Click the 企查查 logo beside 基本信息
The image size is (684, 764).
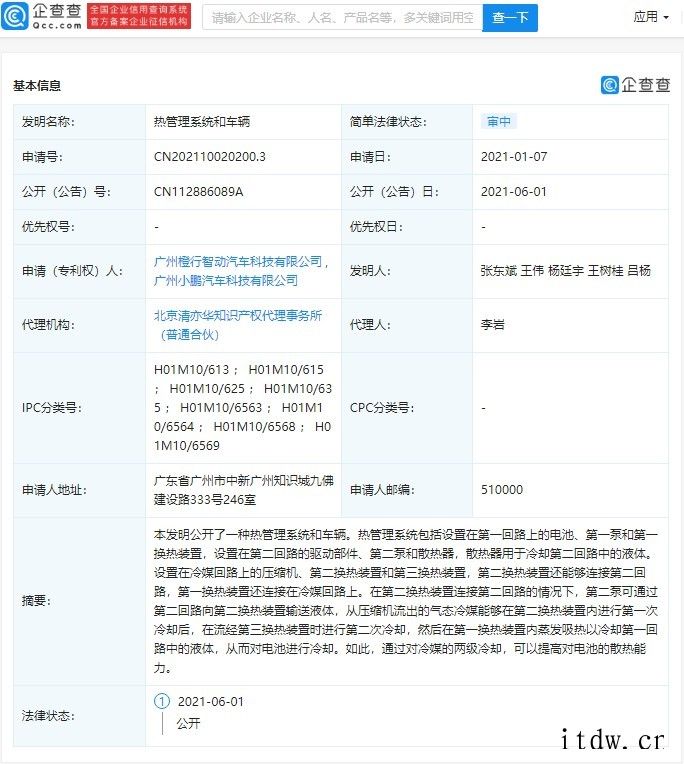point(635,85)
